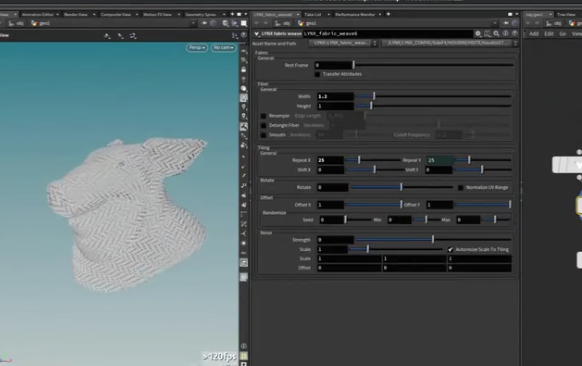Open the Edit menu in network editor

pyautogui.click(x=549, y=34)
